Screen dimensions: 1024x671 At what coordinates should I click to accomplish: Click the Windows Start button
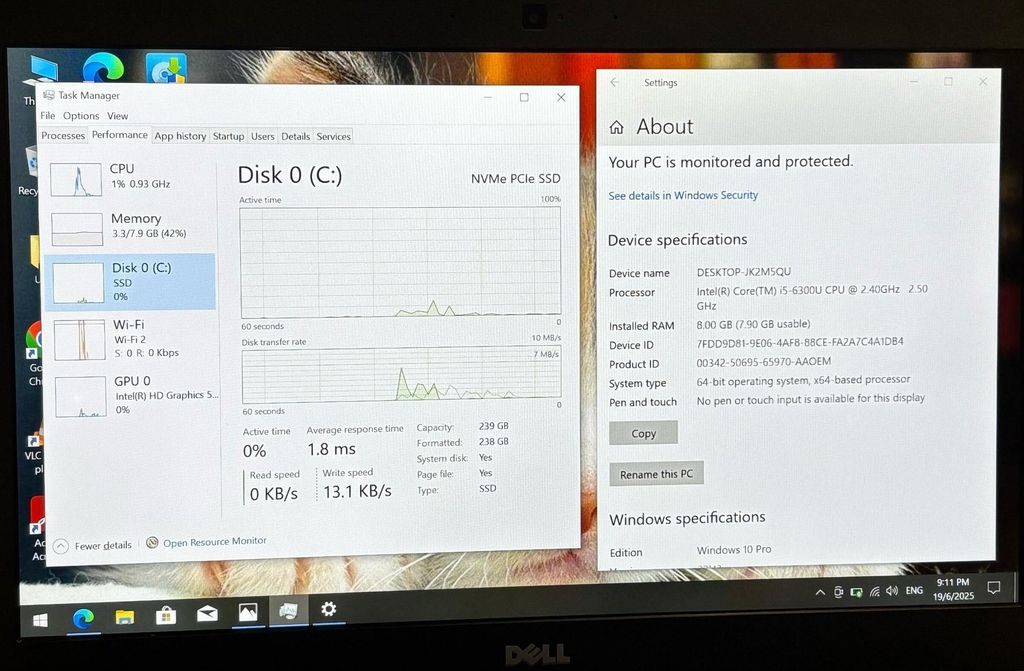(40, 620)
